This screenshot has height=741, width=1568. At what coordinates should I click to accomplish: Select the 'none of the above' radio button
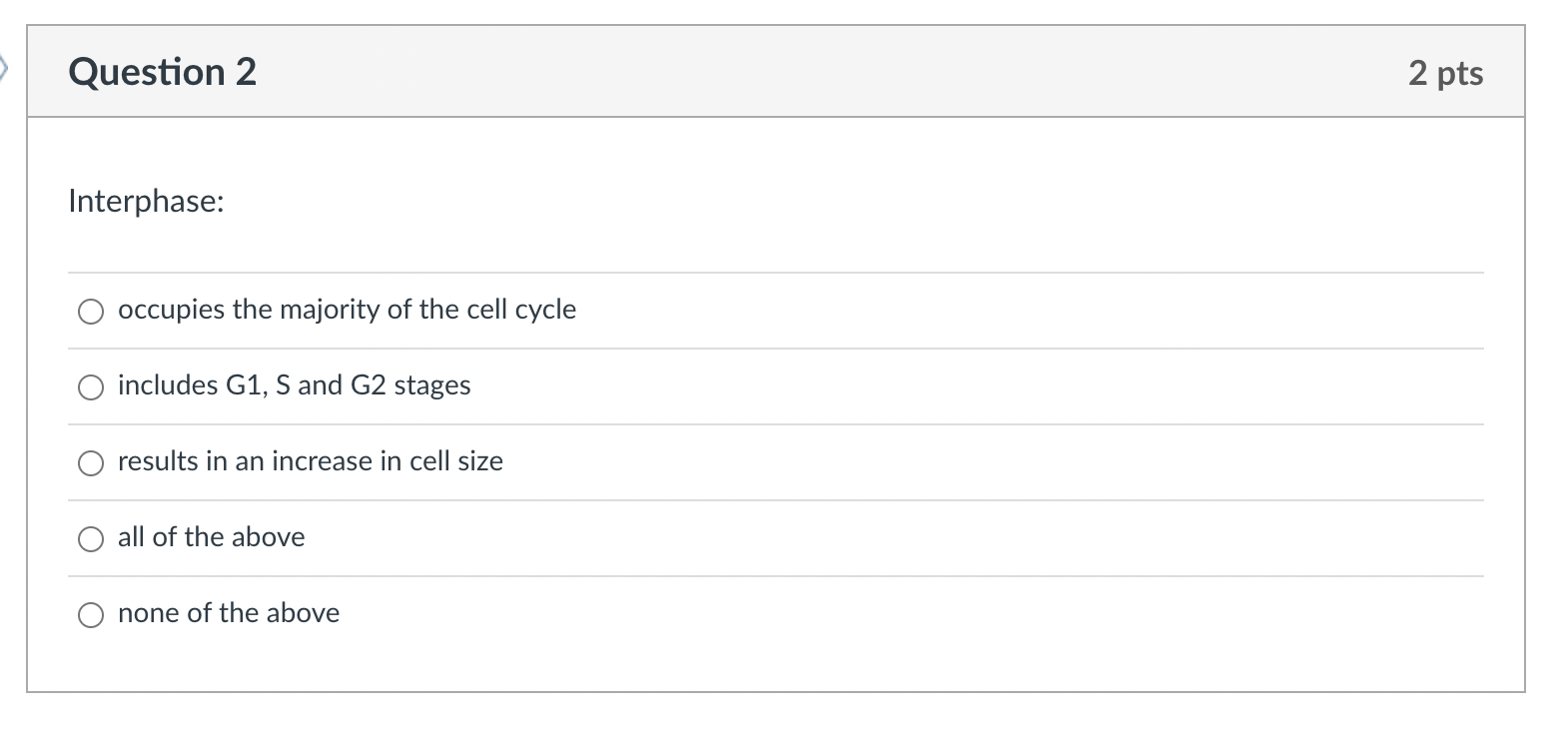point(91,615)
